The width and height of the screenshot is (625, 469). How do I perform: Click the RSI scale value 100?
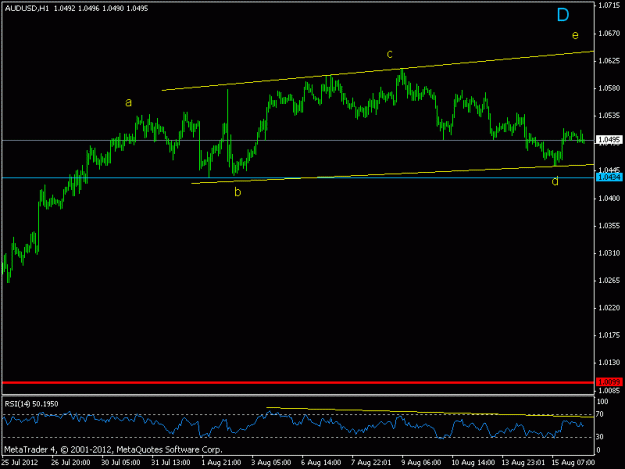coord(603,402)
